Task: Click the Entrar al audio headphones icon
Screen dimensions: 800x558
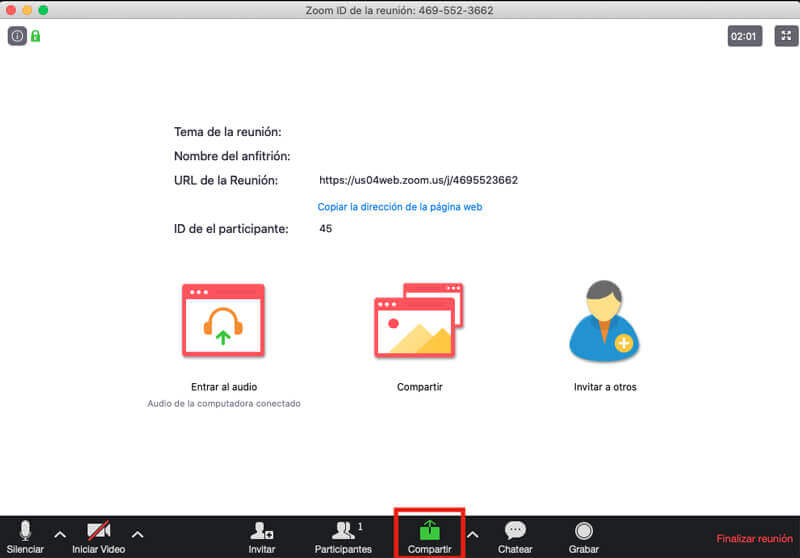Action: [x=223, y=320]
